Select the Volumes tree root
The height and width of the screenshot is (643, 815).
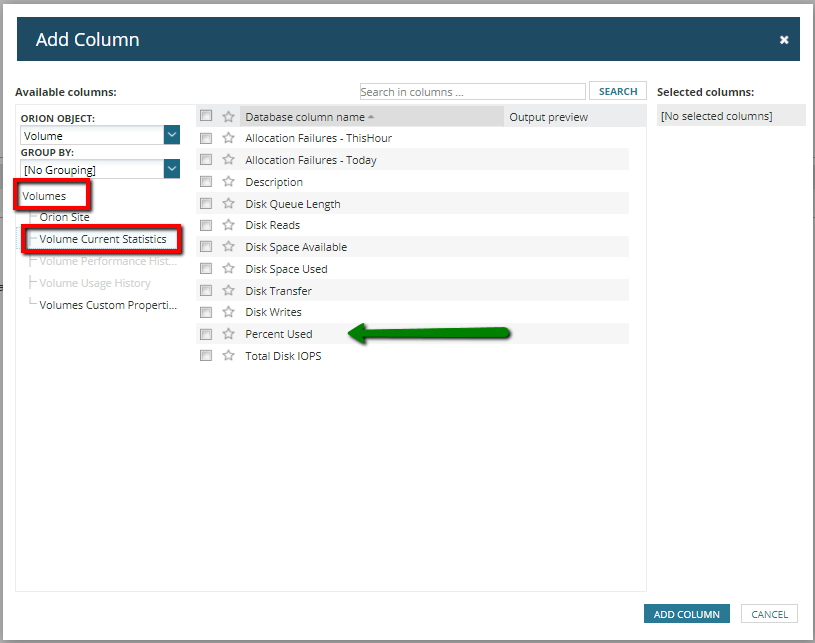(44, 196)
